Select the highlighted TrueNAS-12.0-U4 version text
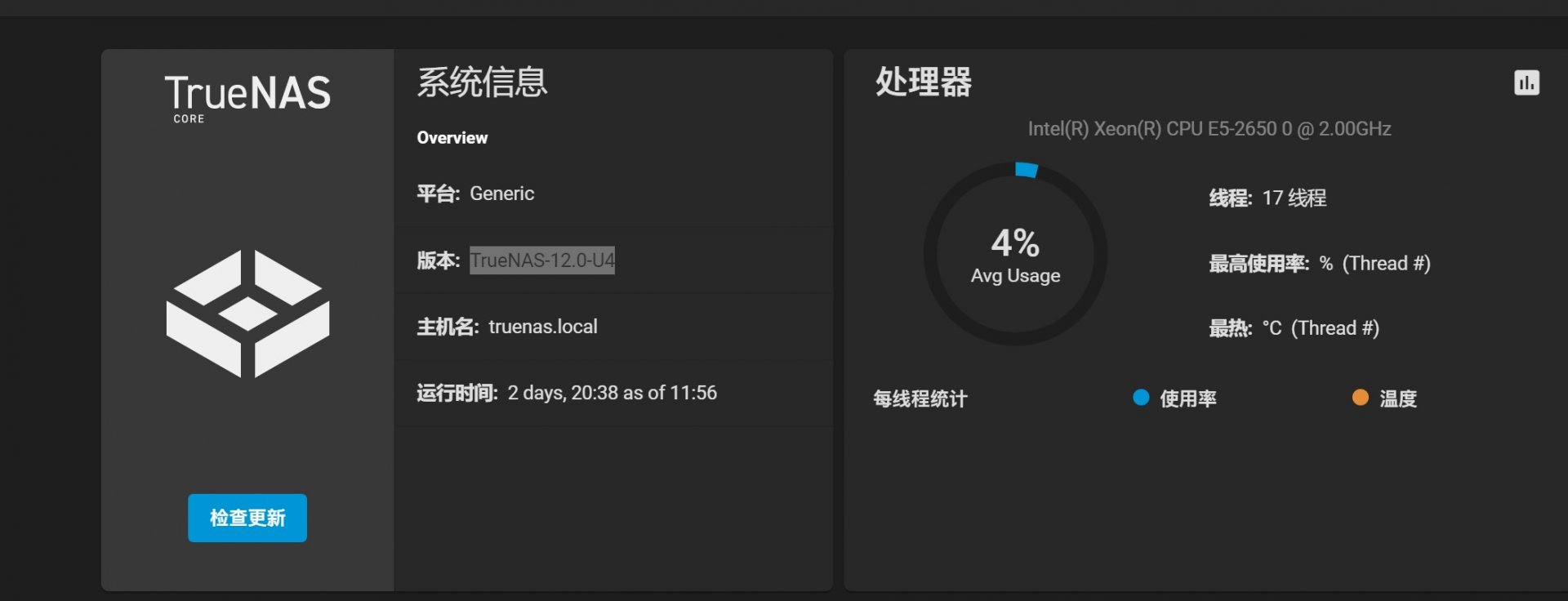The image size is (1568, 601). click(542, 260)
